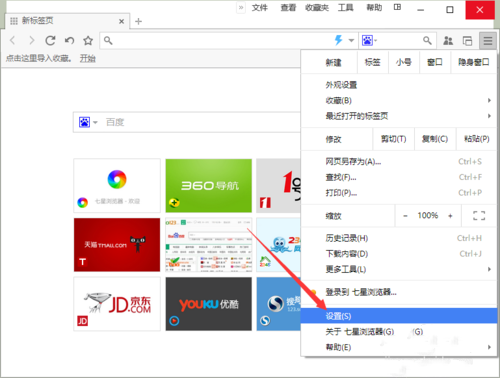Image resolution: width=500 pixels, height=378 pixels.
Task: Select 窗口 under 新建 in menu
Action: [435, 62]
